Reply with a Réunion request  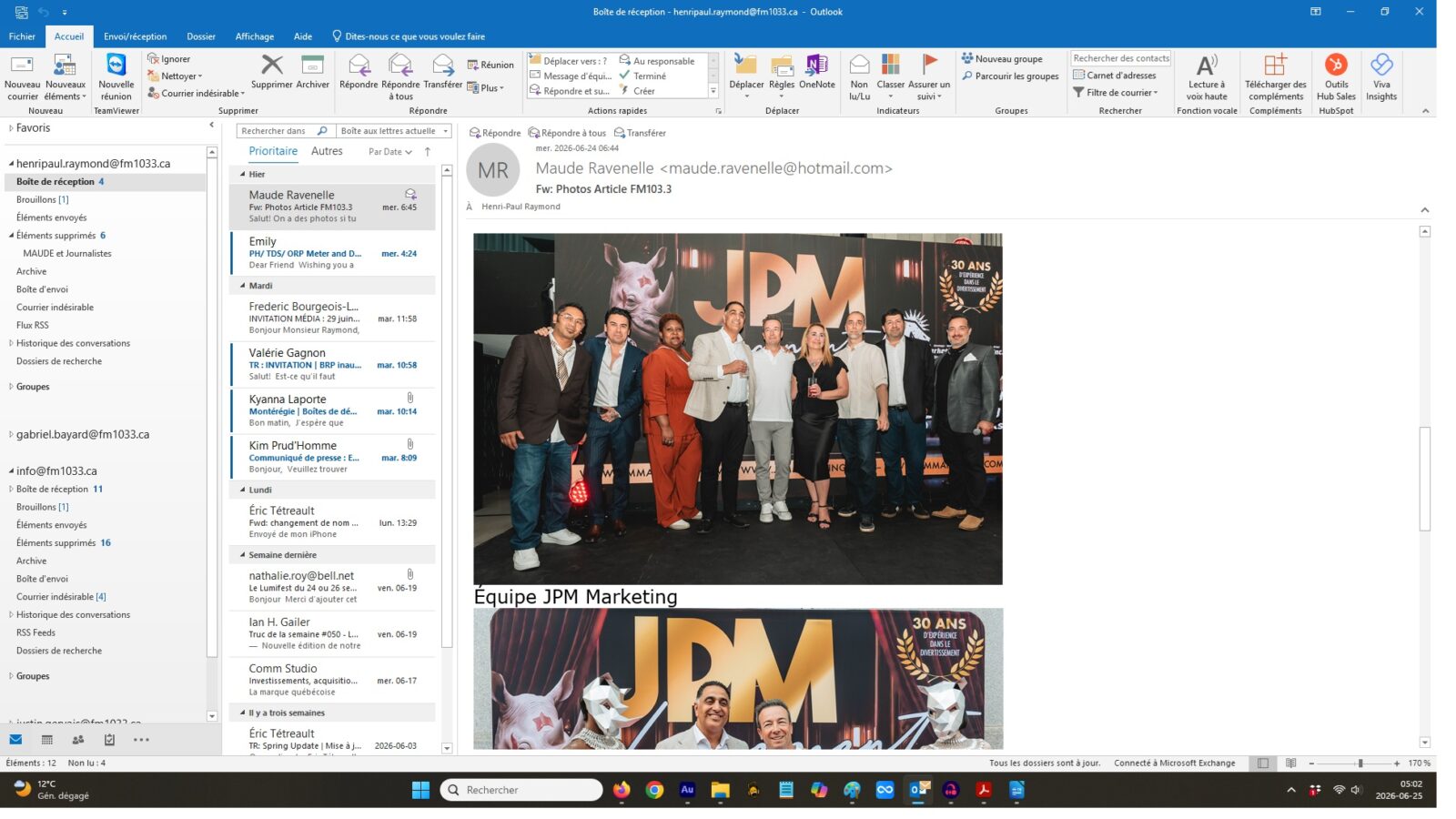click(490, 65)
